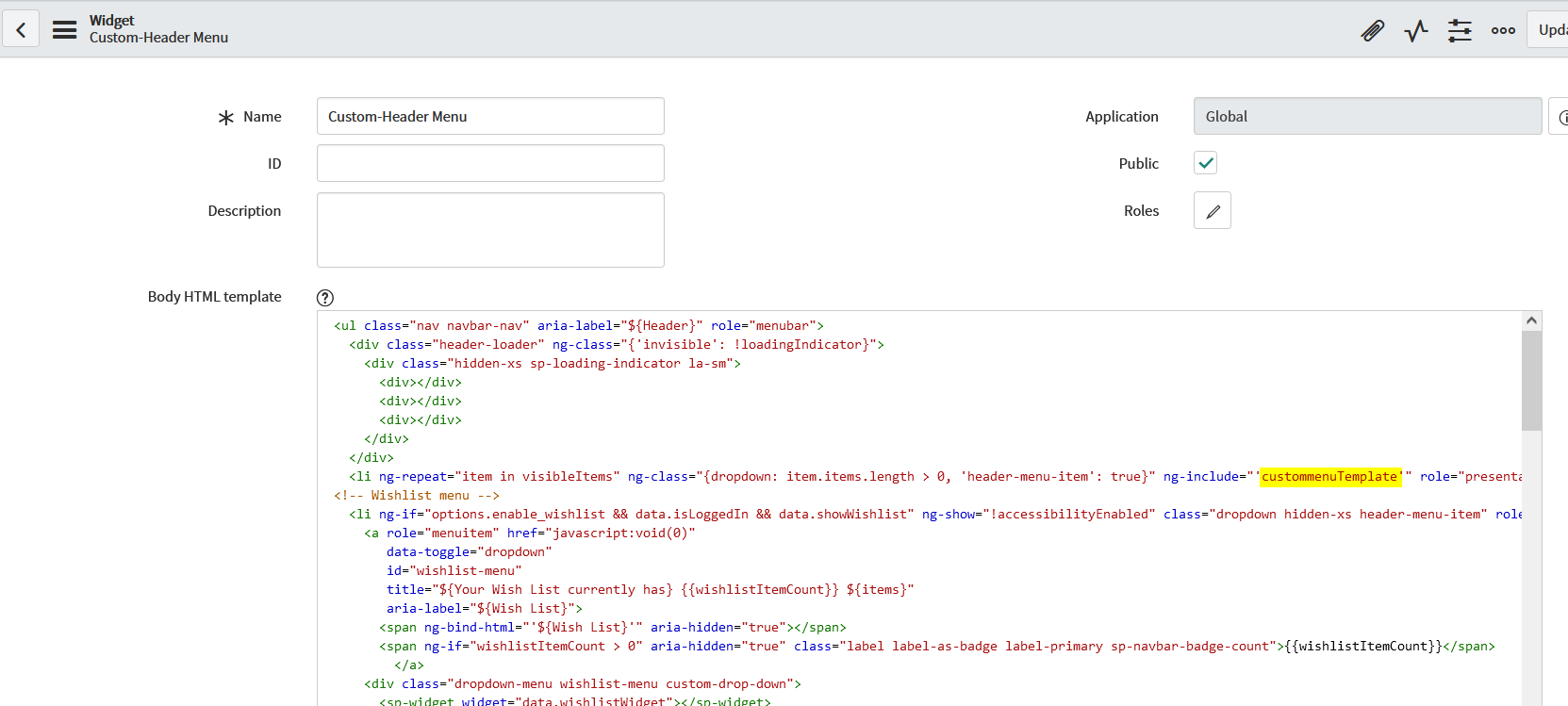Click the Update button in header
The height and width of the screenshot is (706, 1568).
point(1548,30)
